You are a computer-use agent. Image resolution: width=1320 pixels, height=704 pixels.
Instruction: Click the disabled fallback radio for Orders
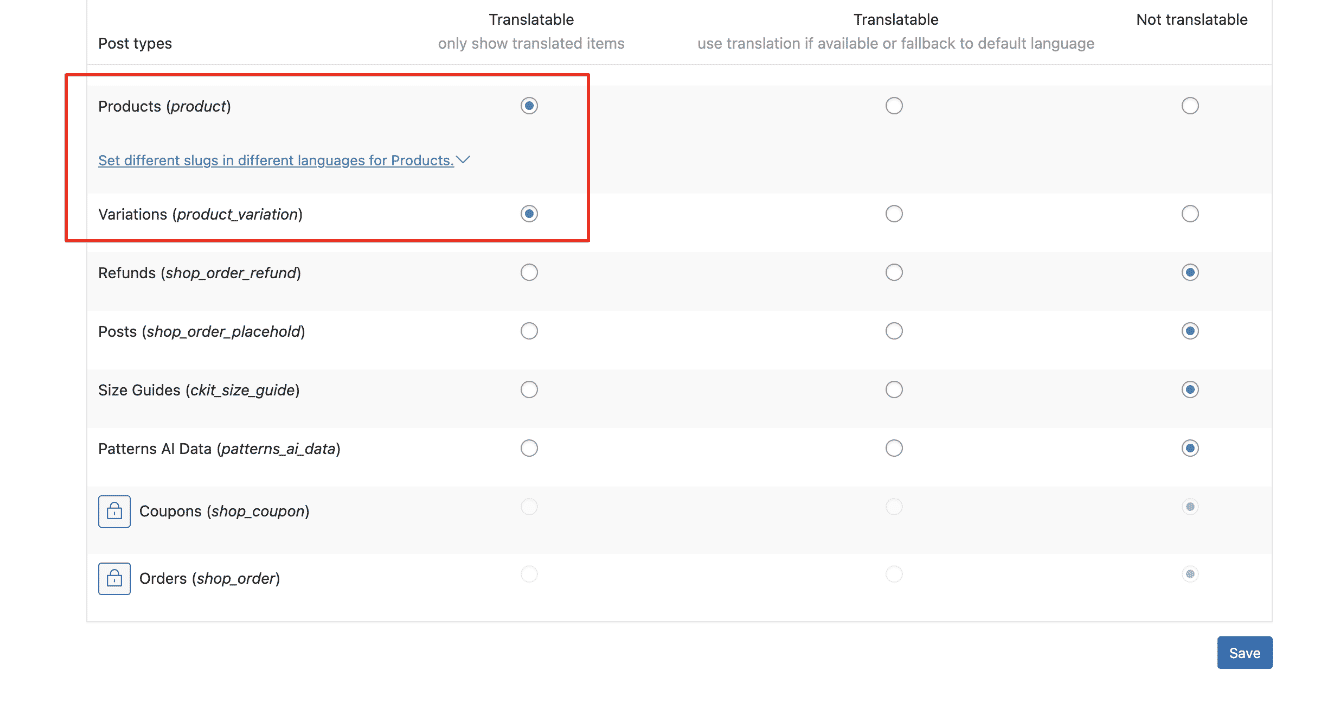[x=894, y=574]
